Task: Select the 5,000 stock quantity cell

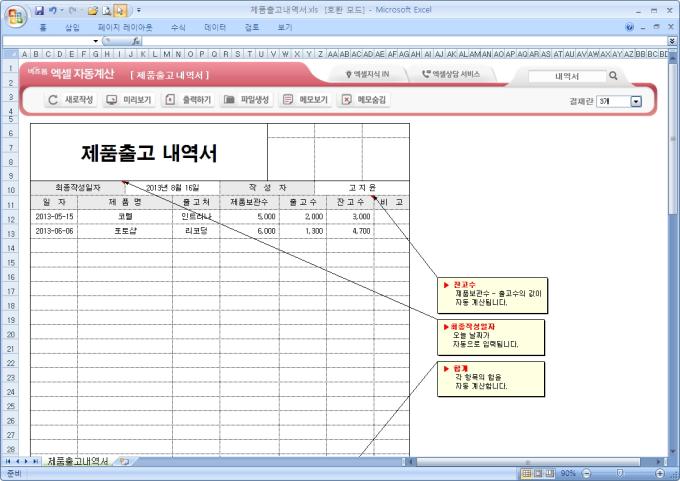Action: (249, 216)
